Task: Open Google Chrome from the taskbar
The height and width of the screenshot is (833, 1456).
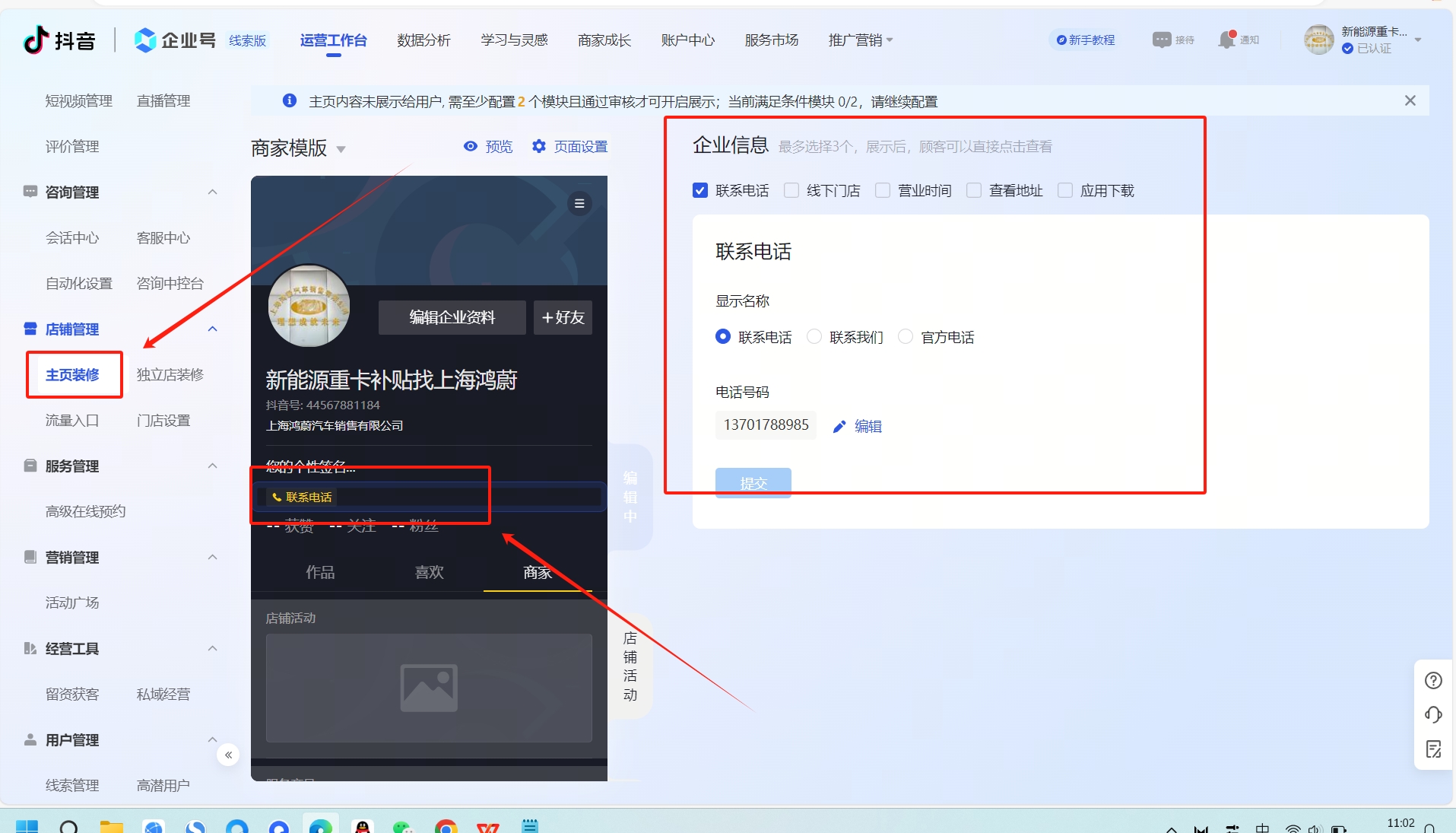Action: [446, 827]
